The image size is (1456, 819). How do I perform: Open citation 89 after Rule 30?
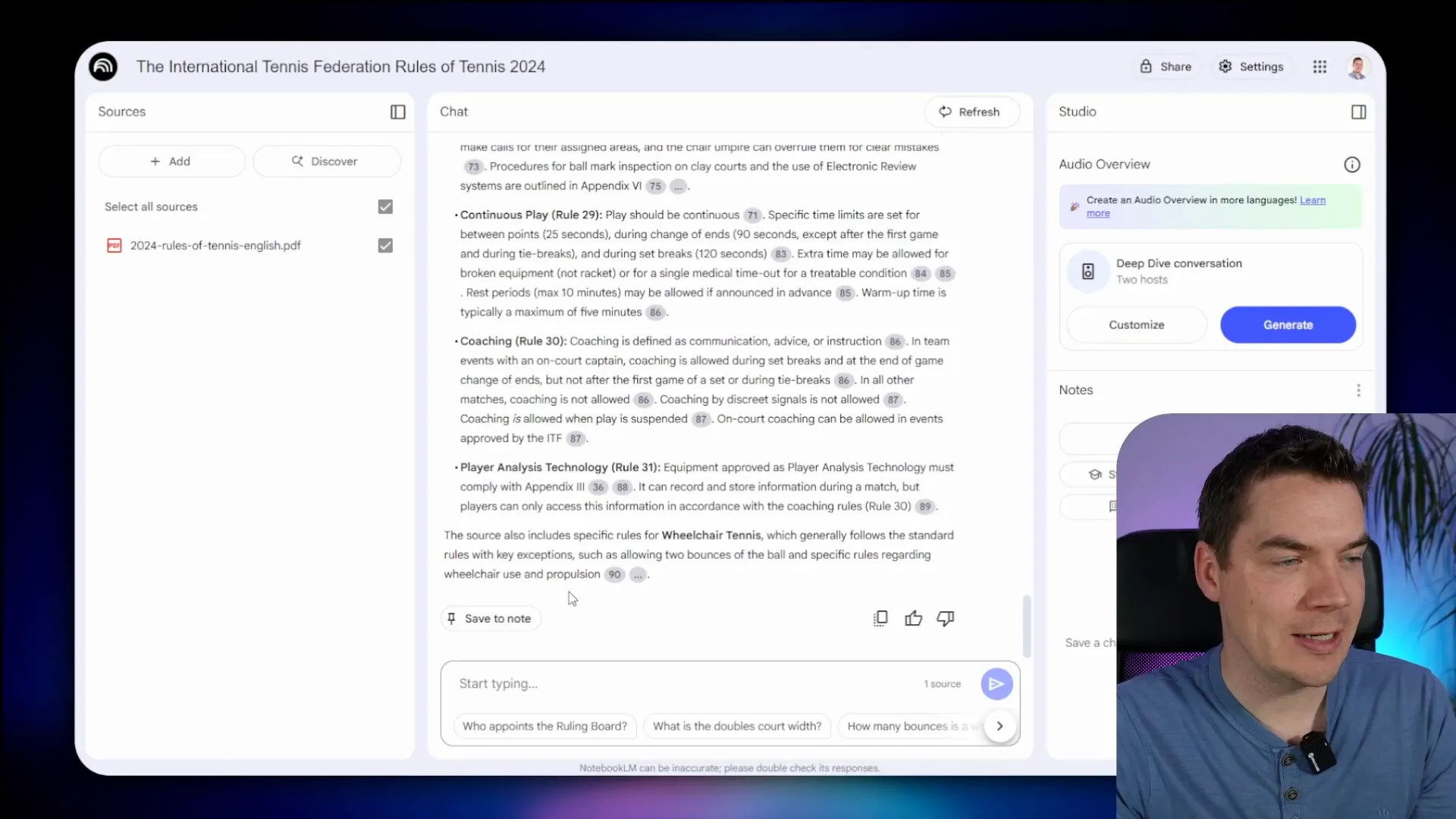[925, 507]
